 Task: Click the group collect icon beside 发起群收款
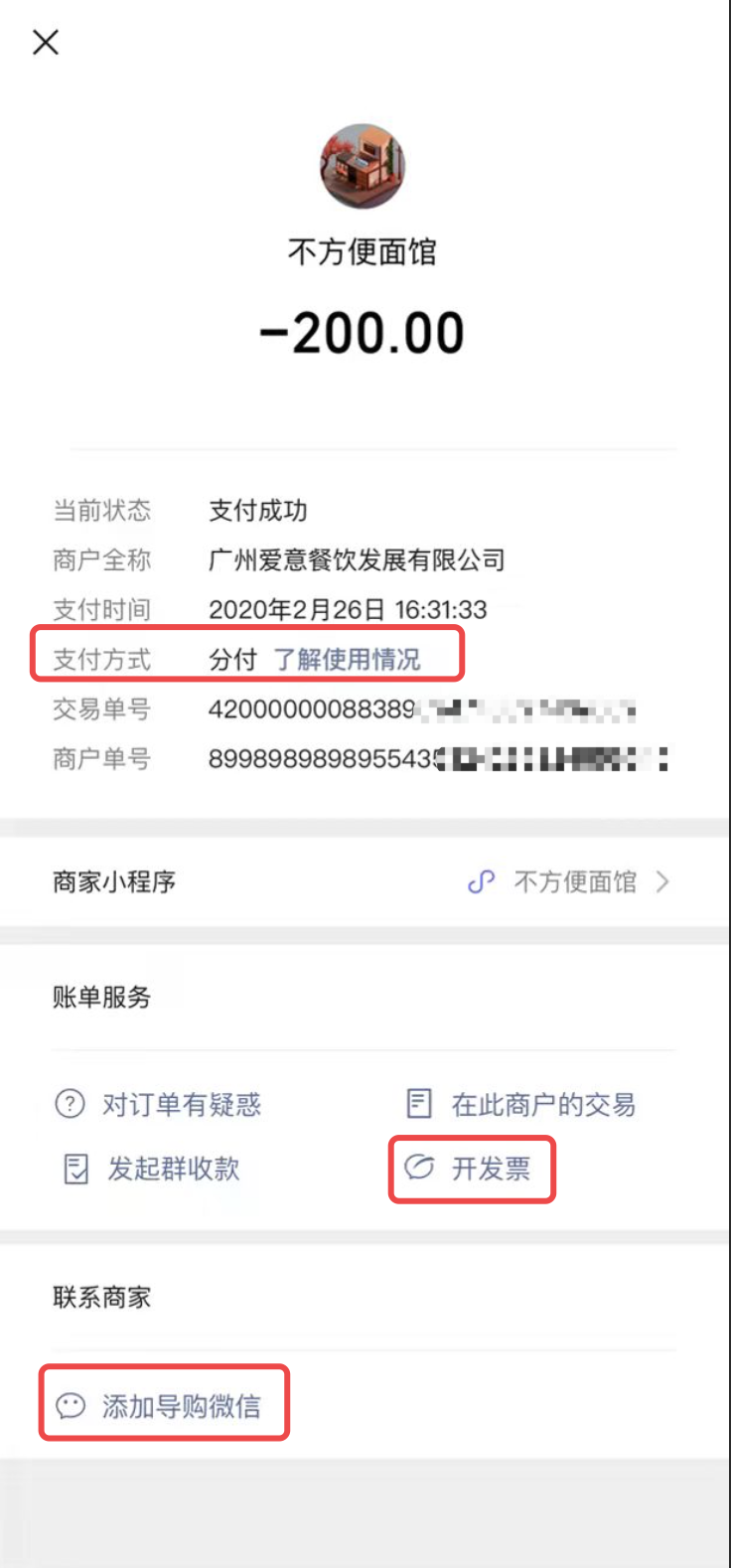tap(75, 1170)
